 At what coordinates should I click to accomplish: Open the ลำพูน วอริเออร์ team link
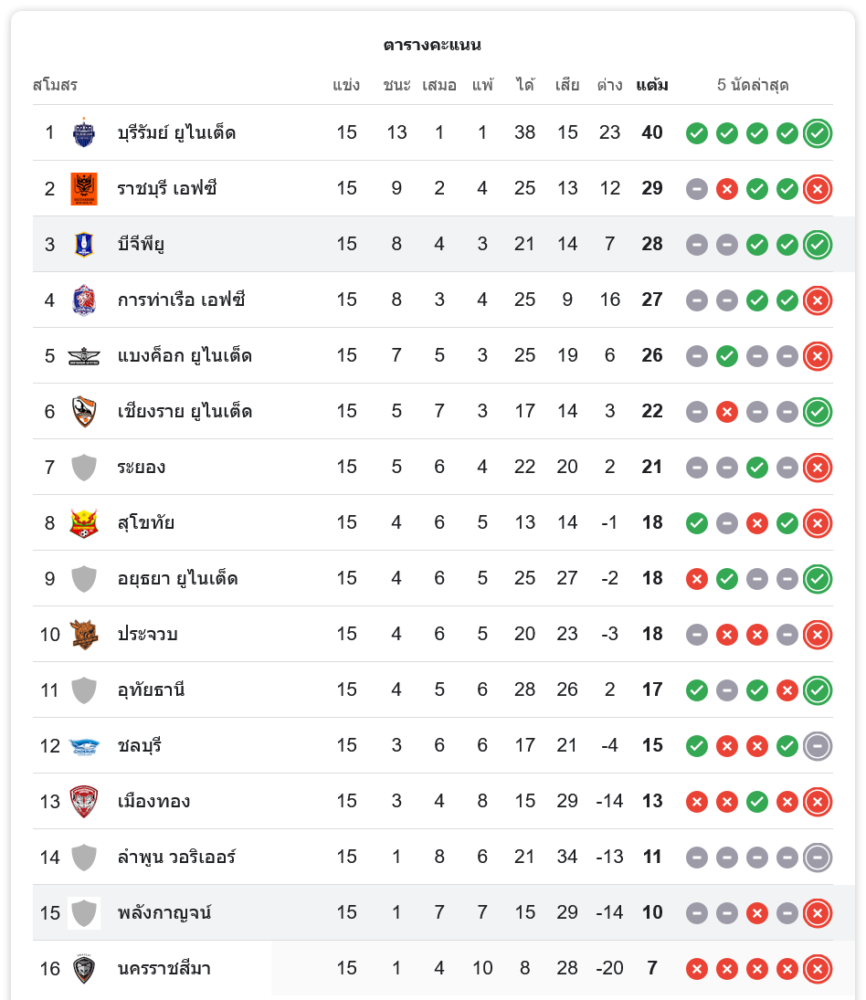pyautogui.click(x=176, y=857)
